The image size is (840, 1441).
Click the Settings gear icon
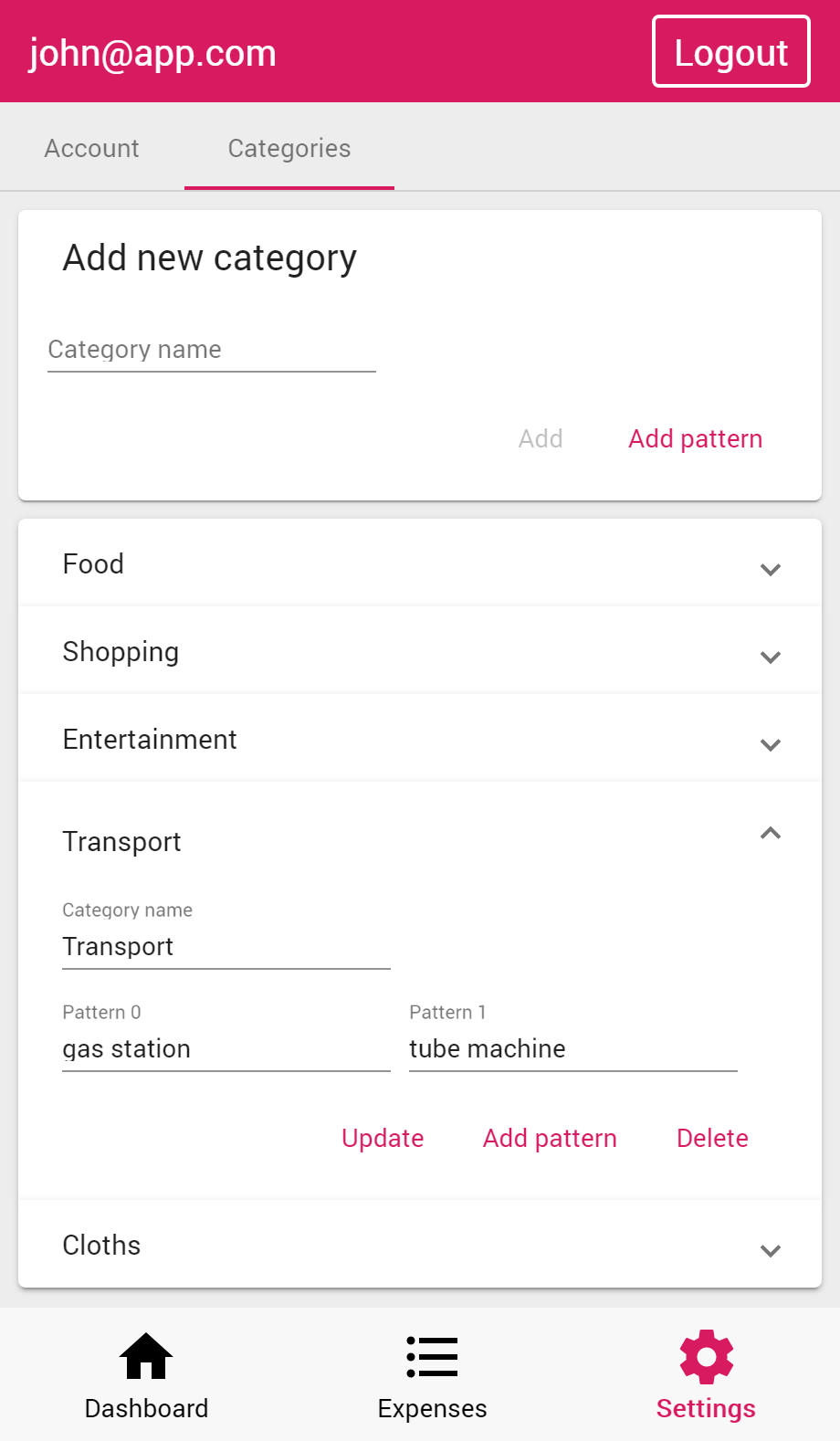click(706, 1356)
